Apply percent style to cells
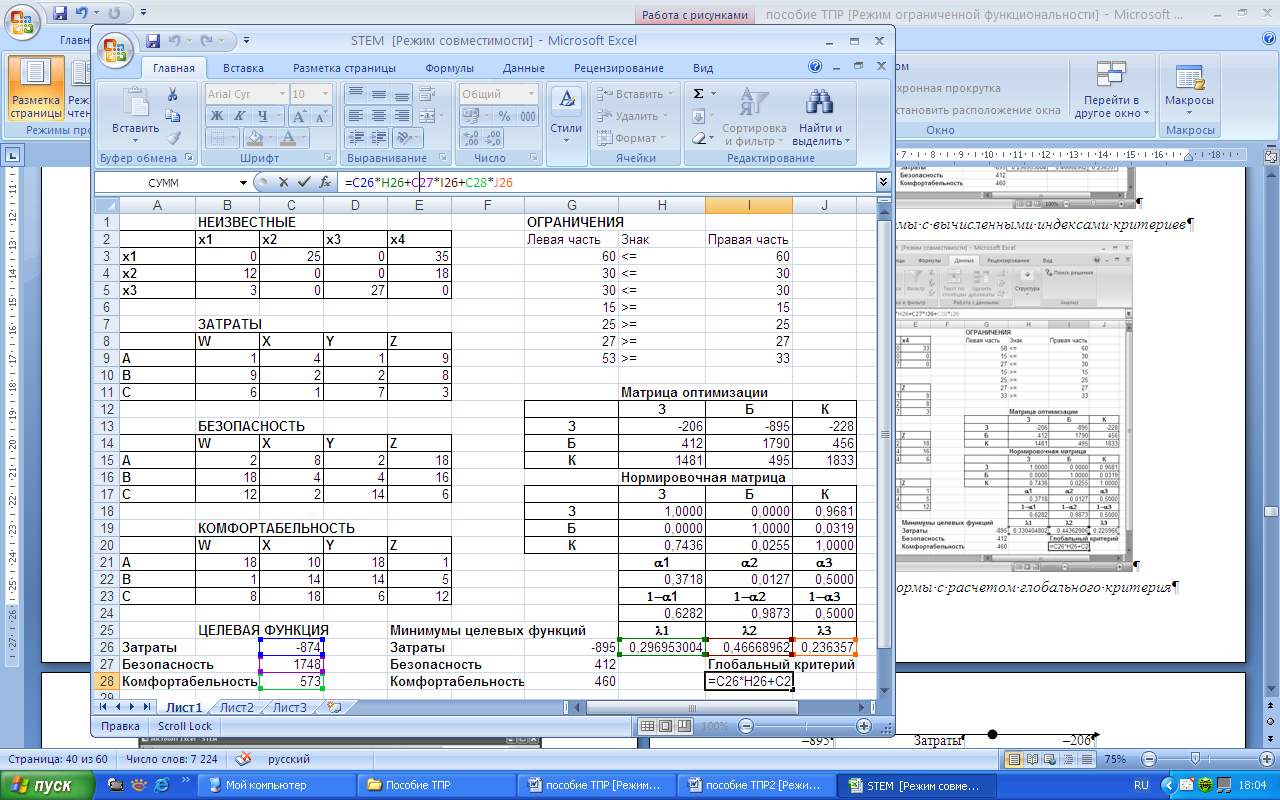 click(x=504, y=116)
